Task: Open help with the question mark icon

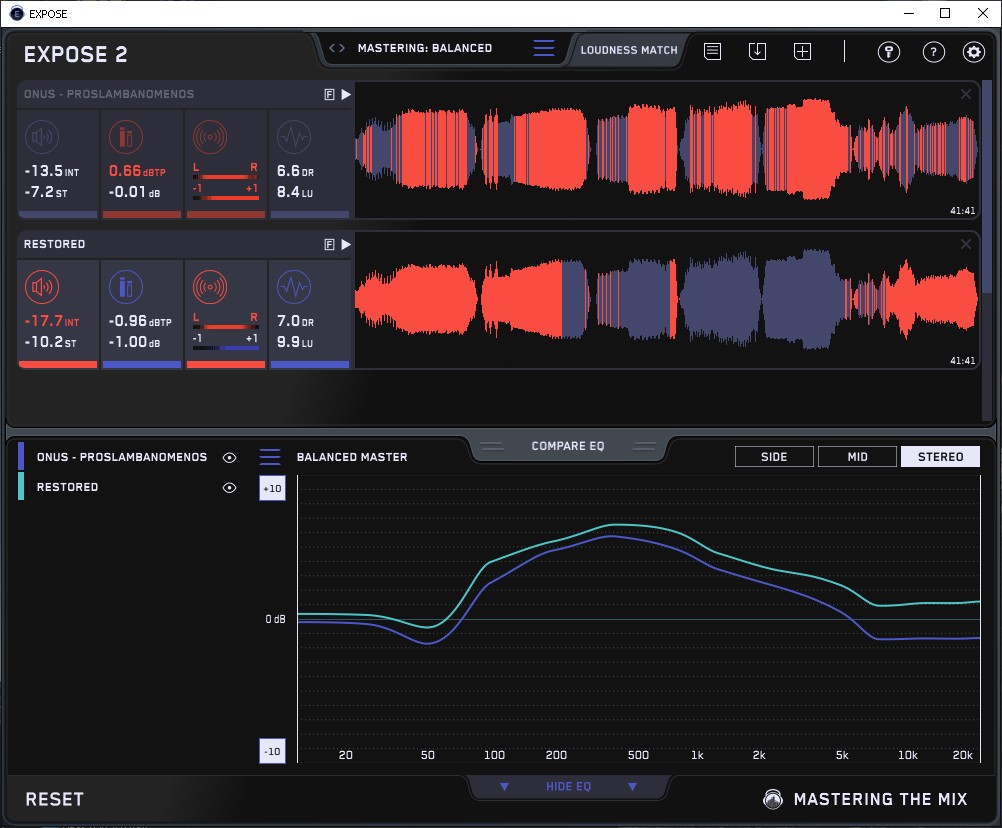Action: pyautogui.click(x=934, y=51)
